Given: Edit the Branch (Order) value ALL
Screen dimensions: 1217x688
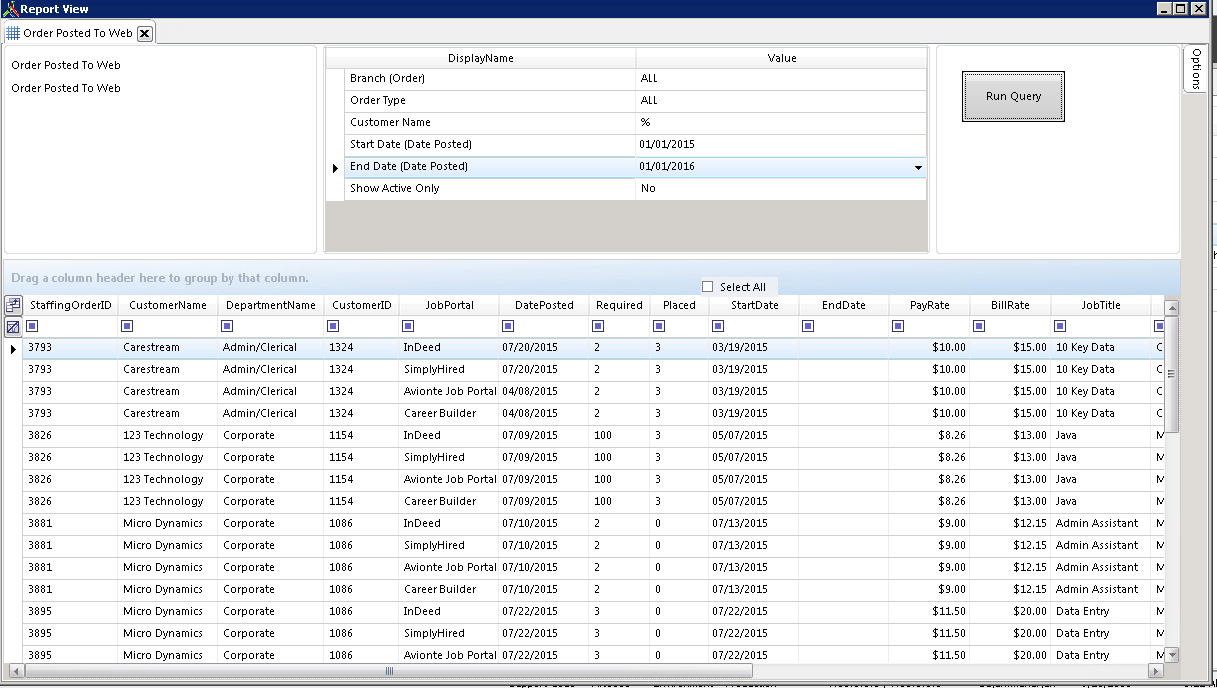Looking at the screenshot, I should [781, 78].
